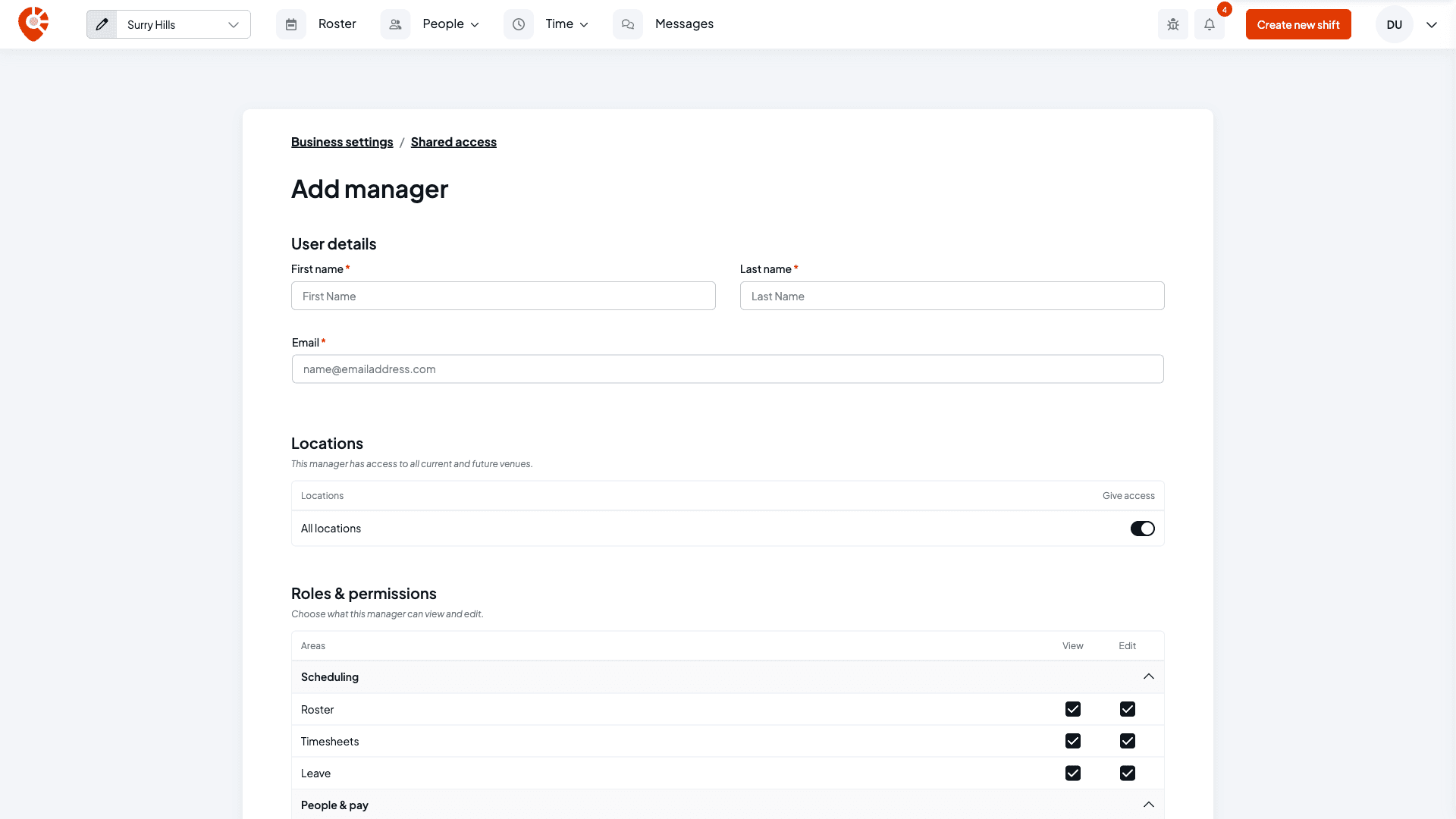Viewport: 1456px width, 819px height.
Task: Toggle All locations access switch
Action: (1143, 529)
